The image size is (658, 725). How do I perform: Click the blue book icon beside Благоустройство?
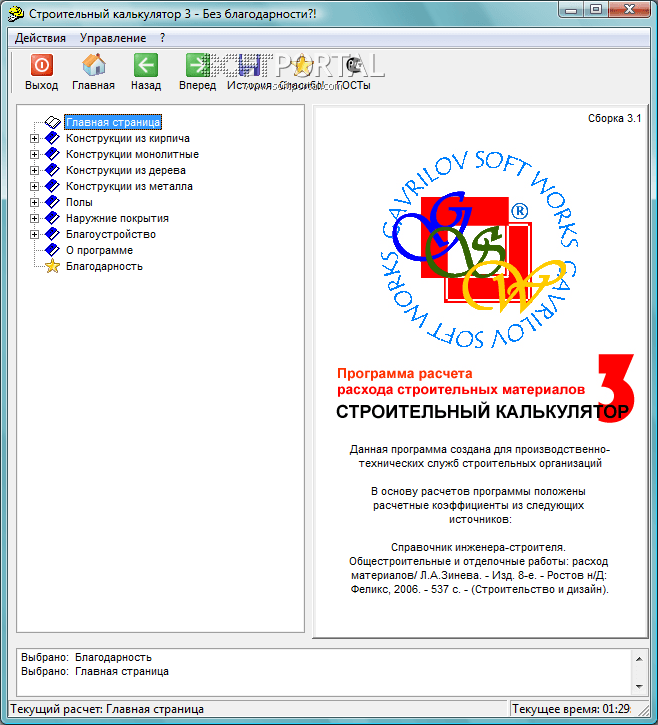coord(52,234)
